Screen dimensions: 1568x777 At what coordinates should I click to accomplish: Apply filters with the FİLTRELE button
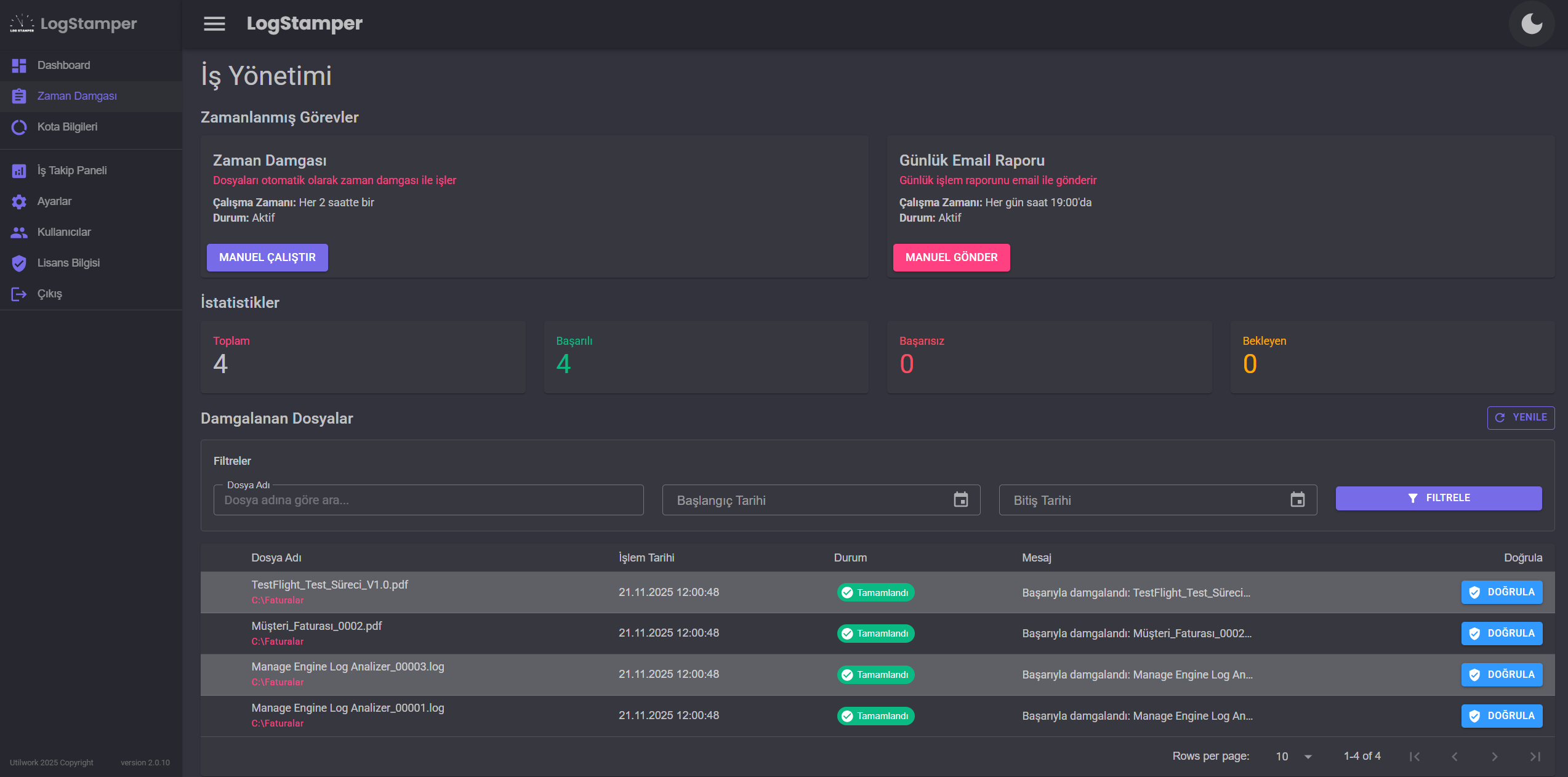(1439, 498)
